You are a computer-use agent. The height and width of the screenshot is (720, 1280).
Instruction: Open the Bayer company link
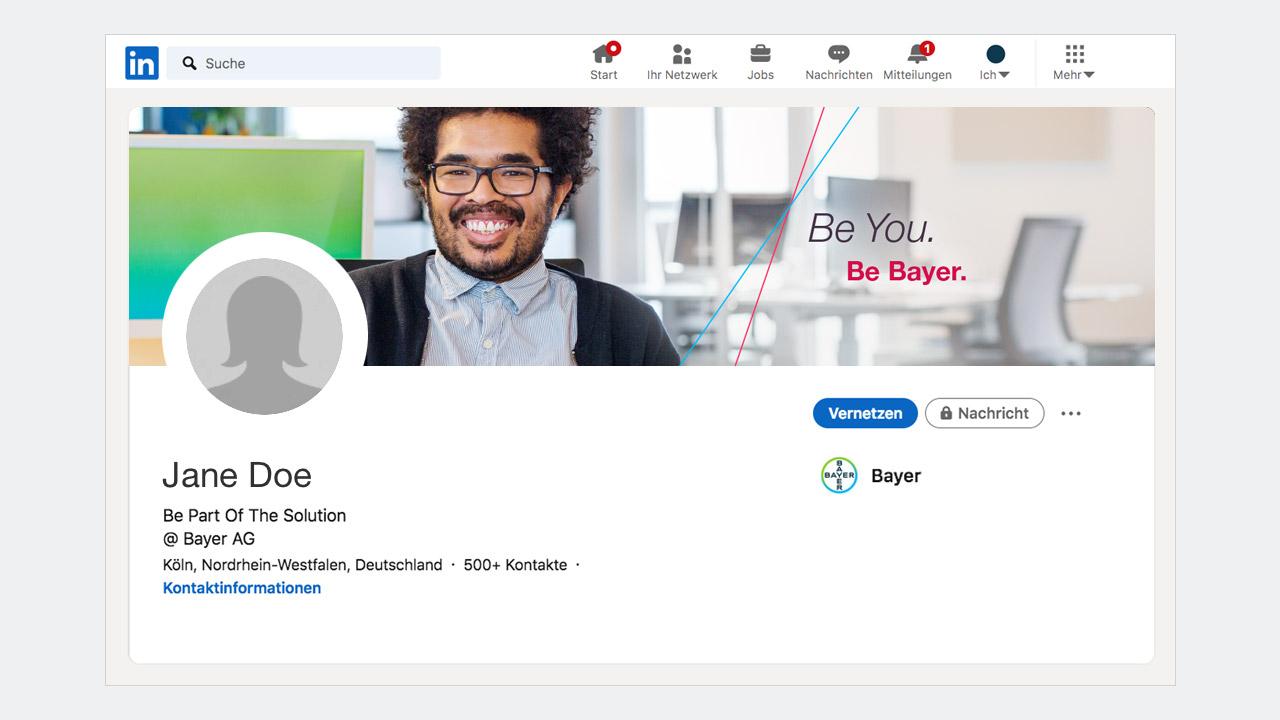point(896,476)
